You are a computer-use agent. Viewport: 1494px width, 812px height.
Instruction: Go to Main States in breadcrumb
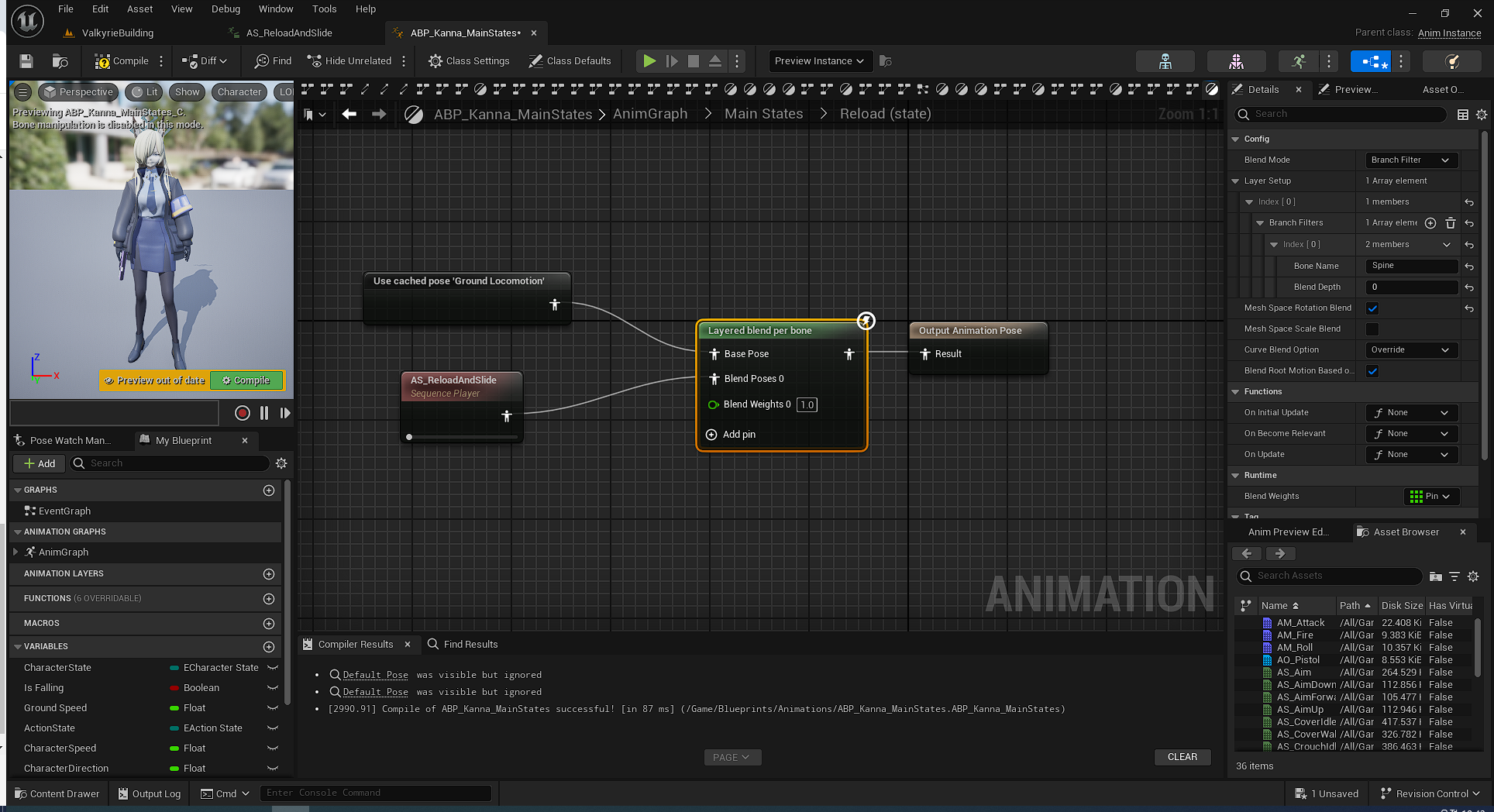764,114
